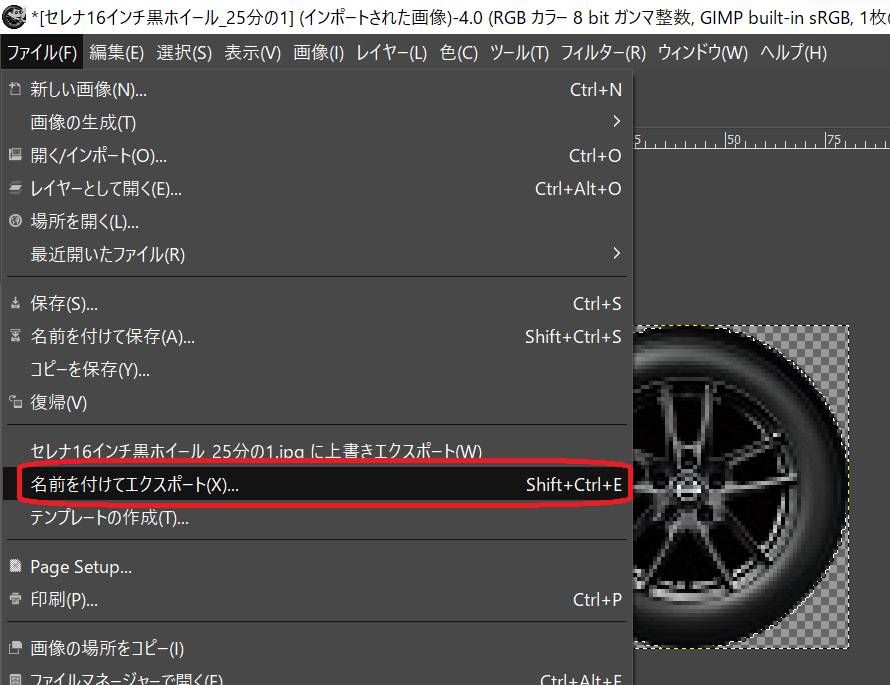Image resolution: width=890 pixels, height=685 pixels.
Task: Open the レイヤー(L) menu
Action: [x=391, y=52]
